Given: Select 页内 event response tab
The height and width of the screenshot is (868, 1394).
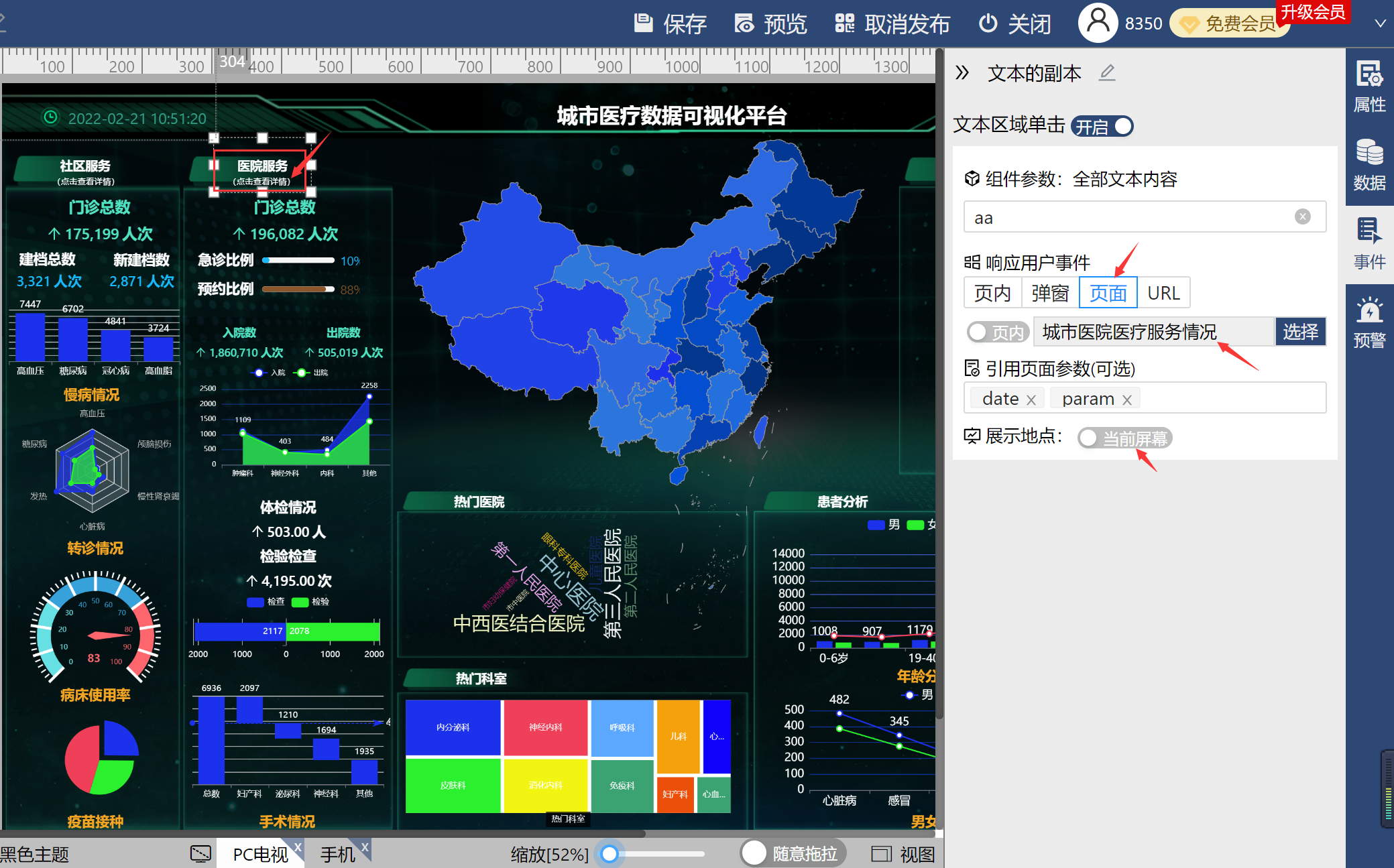Looking at the screenshot, I should pos(992,293).
